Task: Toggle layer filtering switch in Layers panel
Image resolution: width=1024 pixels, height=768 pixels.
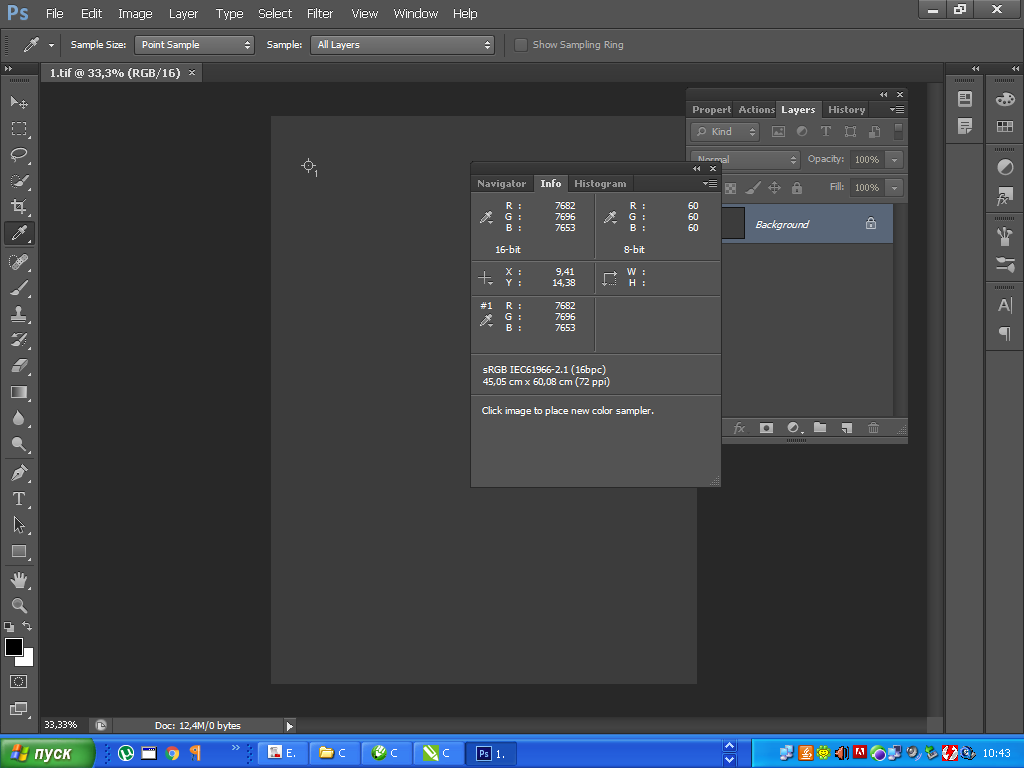Action: tap(898, 131)
